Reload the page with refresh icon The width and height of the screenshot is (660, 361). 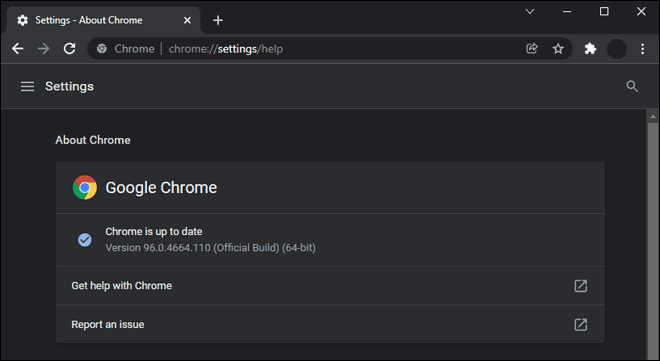pyautogui.click(x=69, y=49)
